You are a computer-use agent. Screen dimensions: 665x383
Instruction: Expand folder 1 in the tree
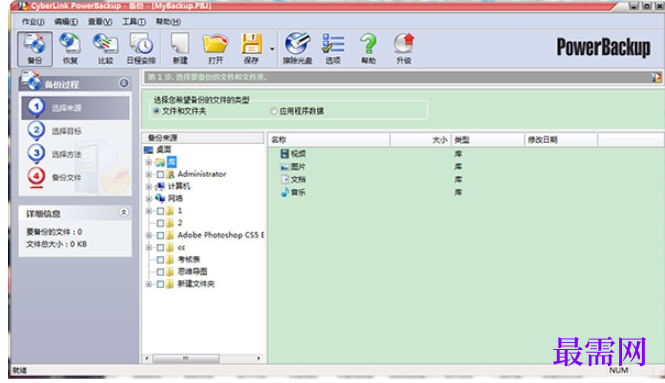point(148,211)
